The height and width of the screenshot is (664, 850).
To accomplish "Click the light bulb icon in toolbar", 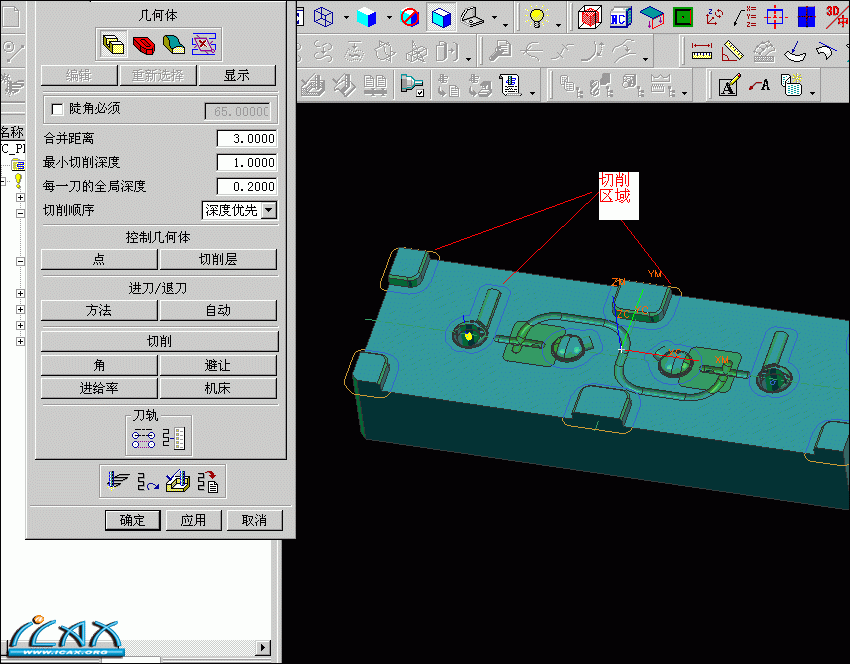I will 537,17.
